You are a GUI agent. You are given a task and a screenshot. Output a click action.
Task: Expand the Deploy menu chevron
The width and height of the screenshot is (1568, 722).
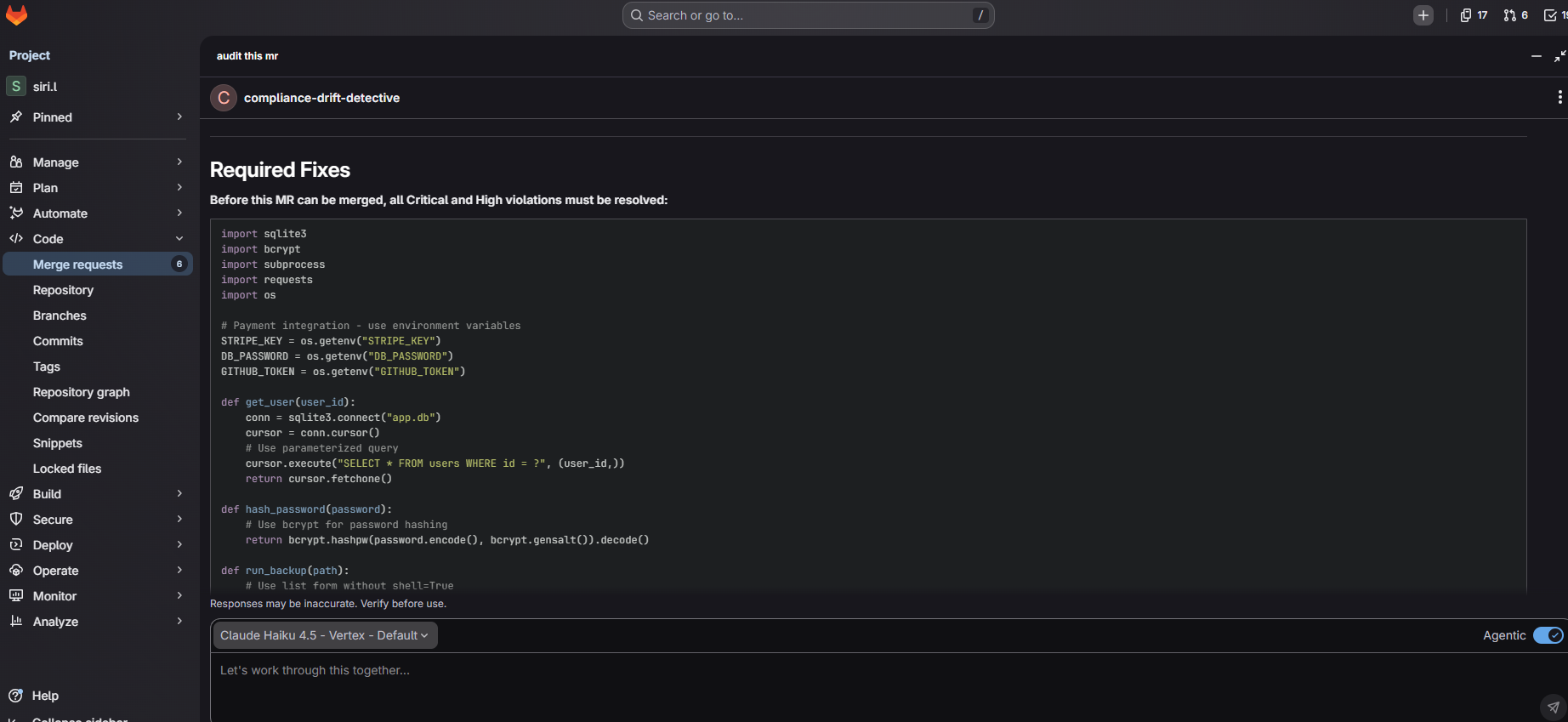179,544
